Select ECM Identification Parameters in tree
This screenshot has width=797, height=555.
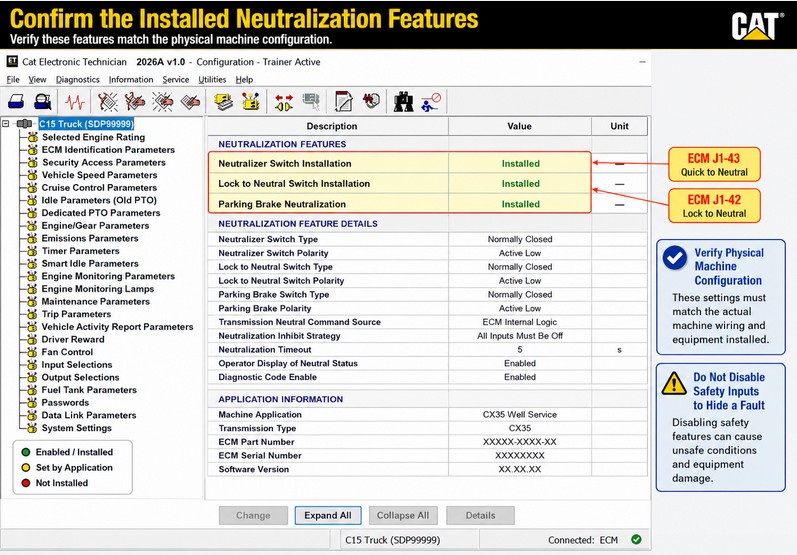108,150
